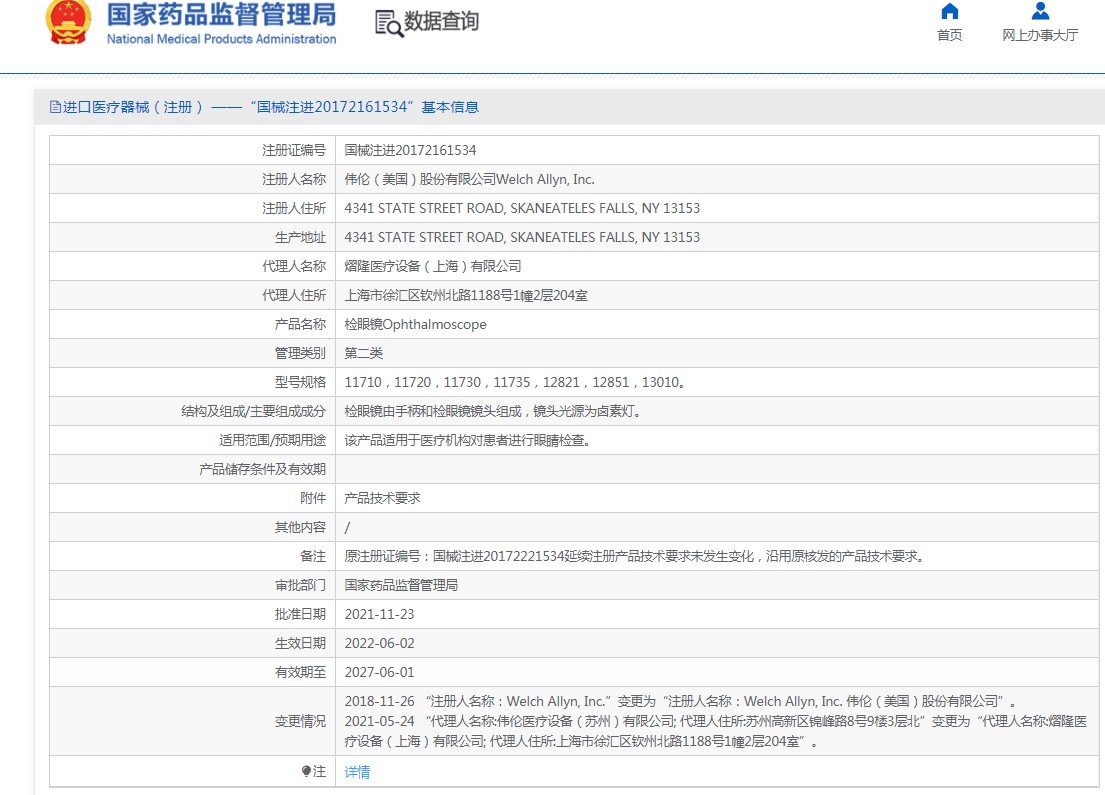
Task: Select the 备注 label cell
Action: (192, 555)
